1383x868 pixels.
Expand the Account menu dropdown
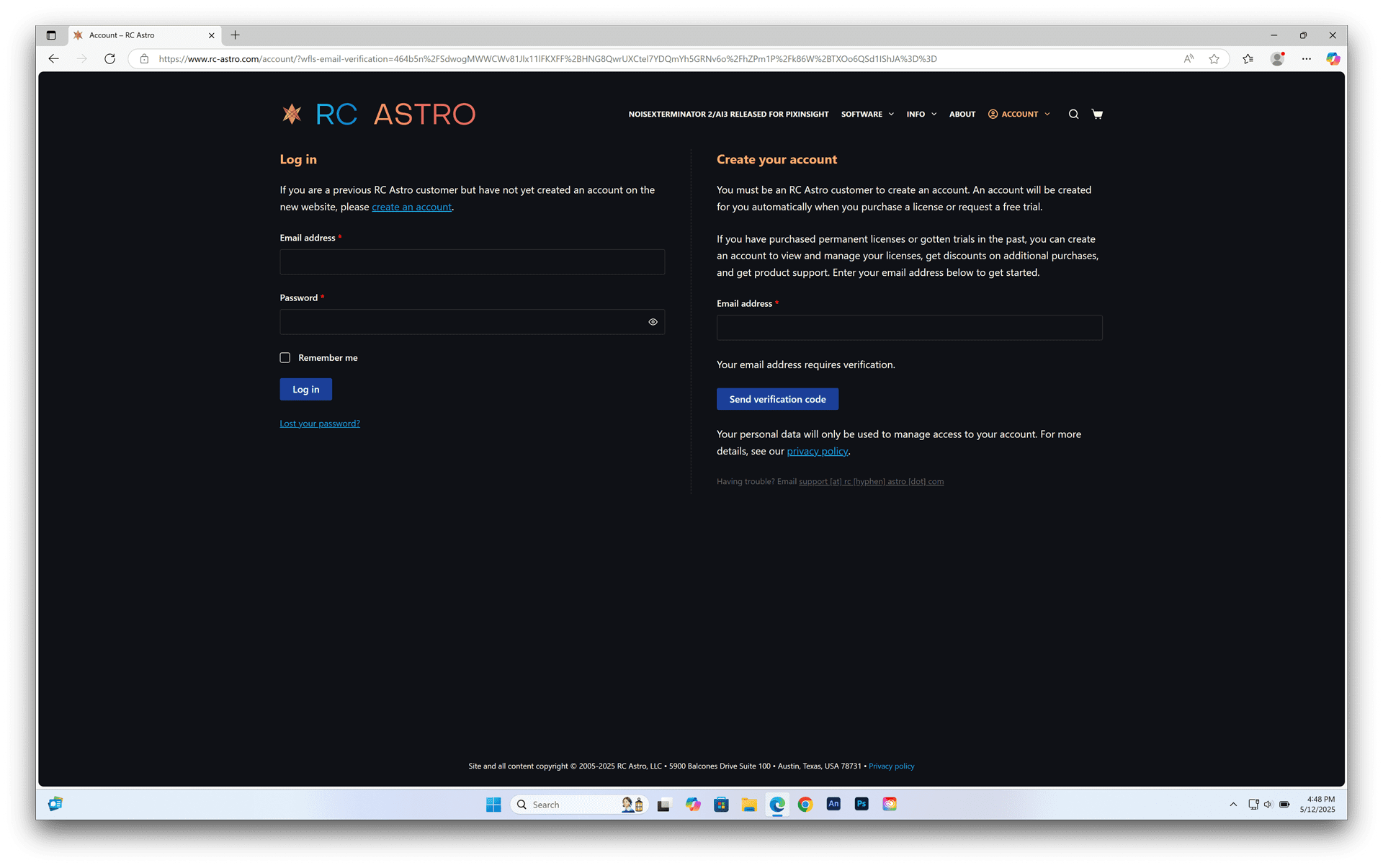click(1019, 114)
